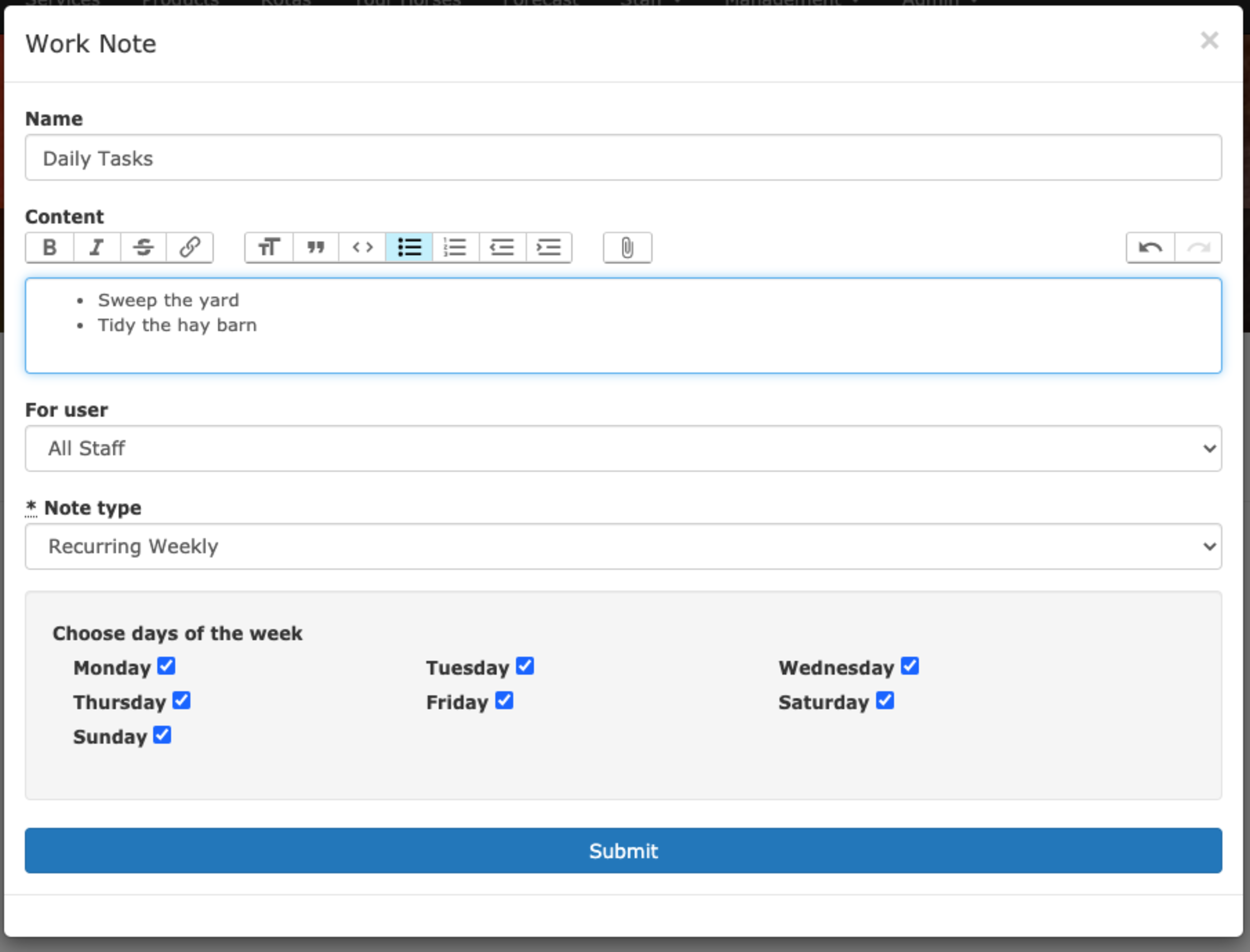Disable the Sunday checkbox
1250x952 pixels.
162,735
